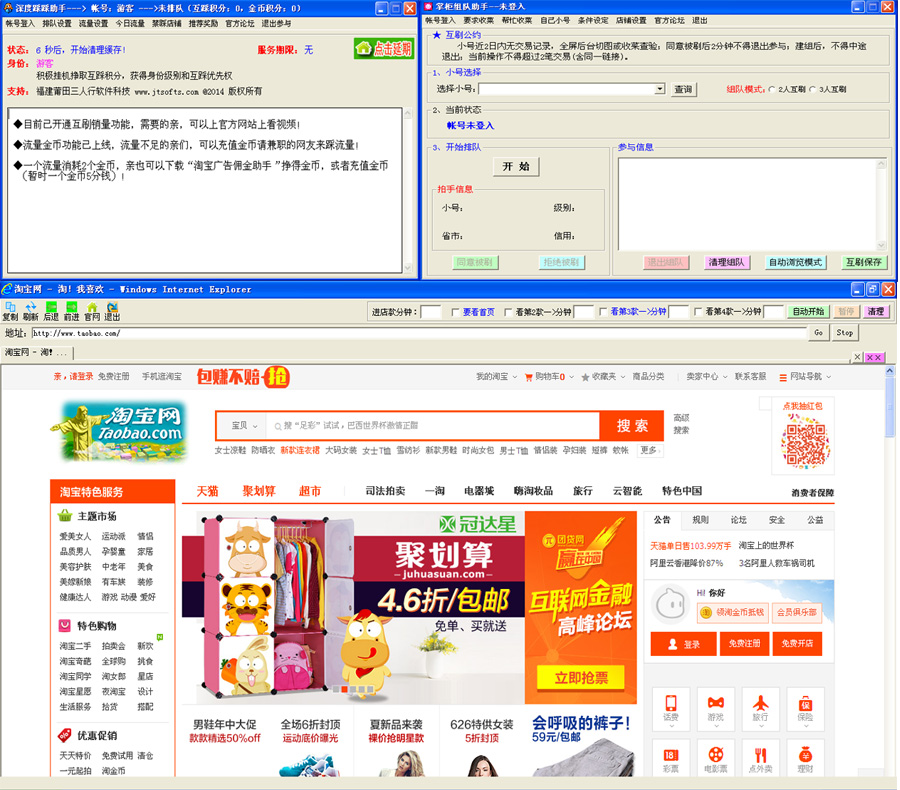Tick the 看第4款一>分钟 checkbox

pos(698,312)
